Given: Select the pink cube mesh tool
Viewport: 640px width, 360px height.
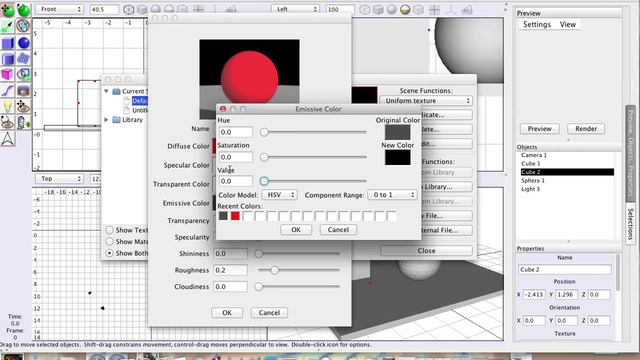Looking at the screenshot, I should coord(8,74).
